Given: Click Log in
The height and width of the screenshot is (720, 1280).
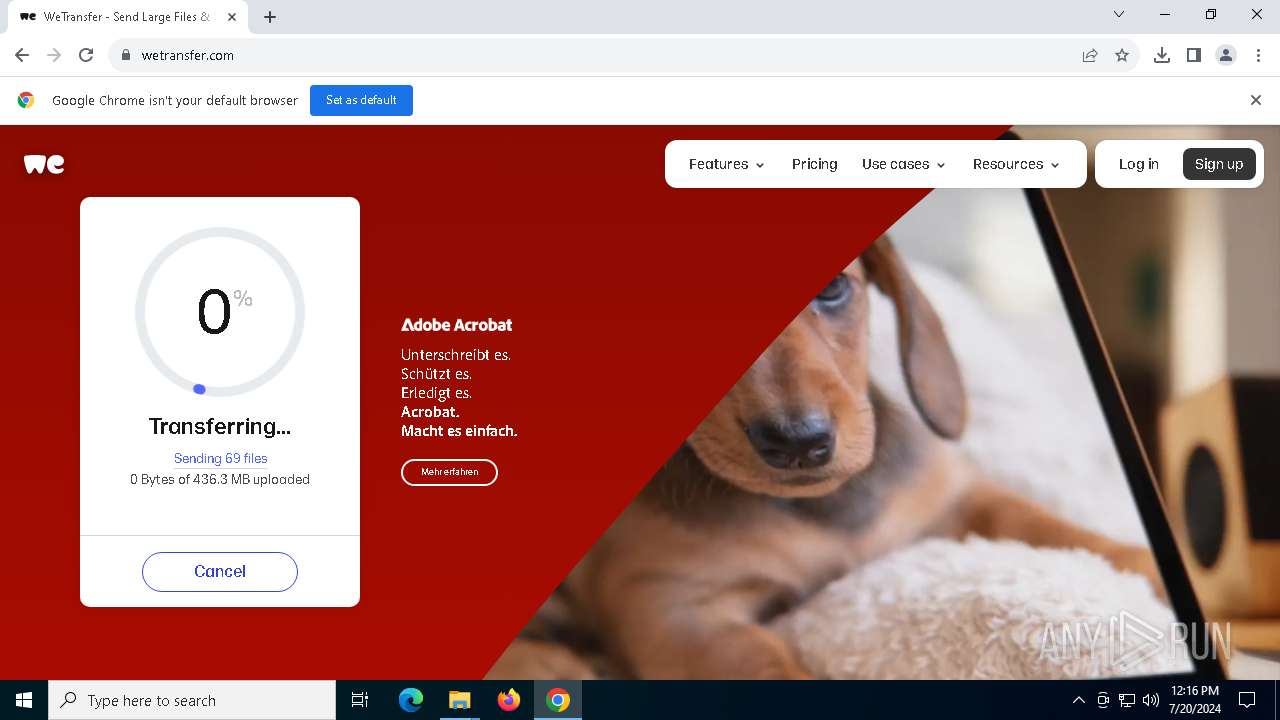Looking at the screenshot, I should 1139,164.
